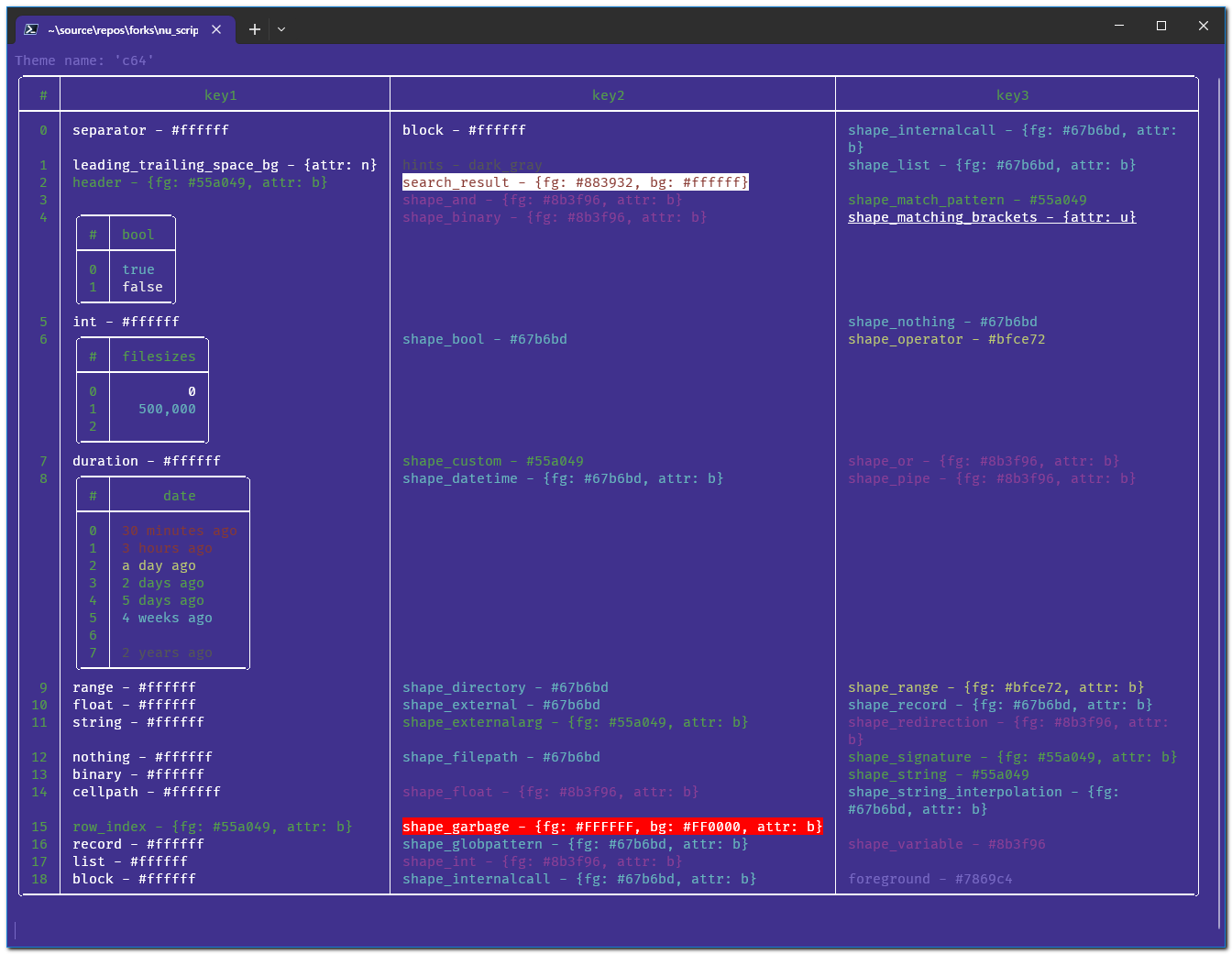
Task: Click 'shape_nothing - #67b6bd' text
Action: (x=942, y=322)
